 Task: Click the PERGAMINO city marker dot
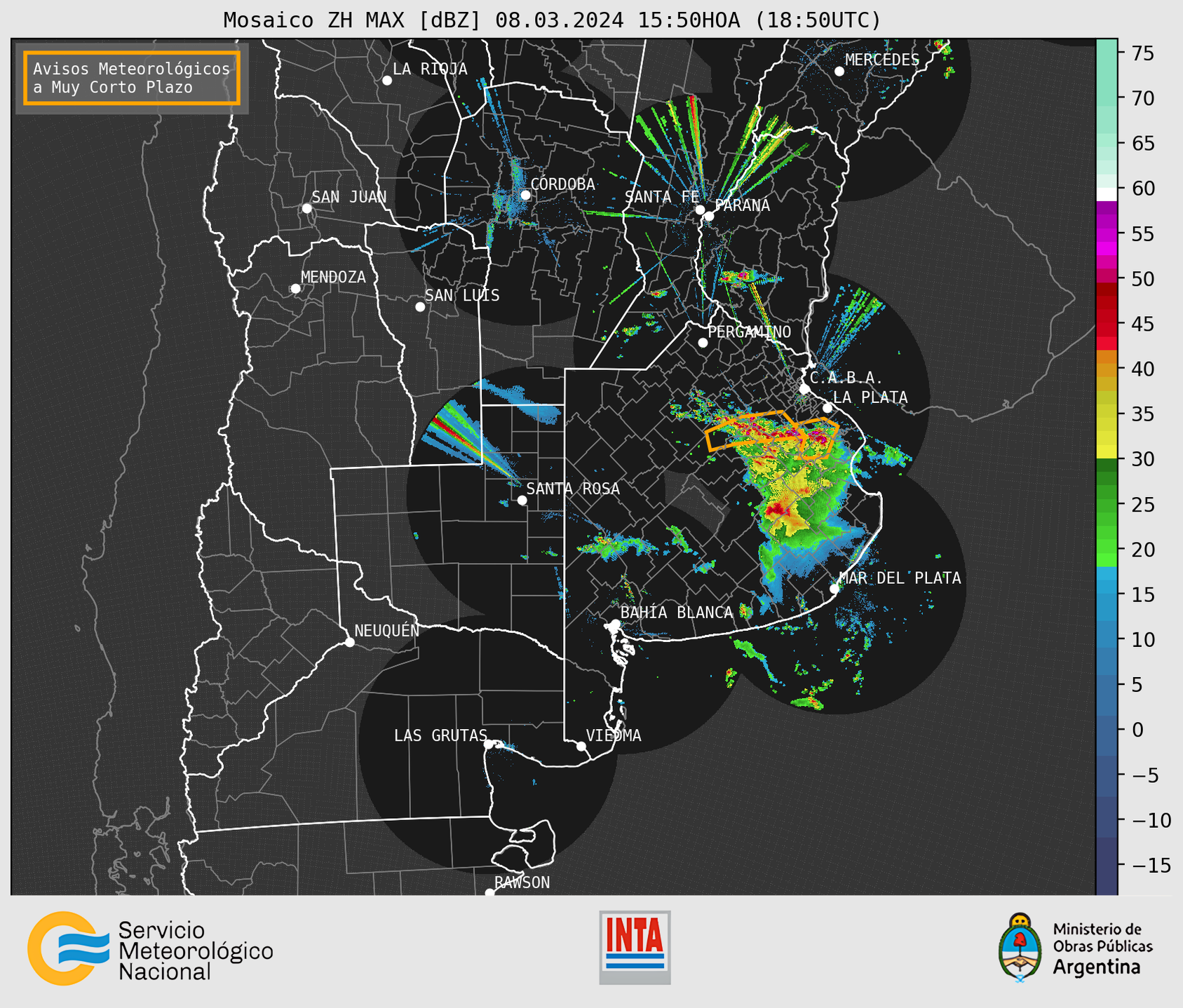tap(703, 343)
